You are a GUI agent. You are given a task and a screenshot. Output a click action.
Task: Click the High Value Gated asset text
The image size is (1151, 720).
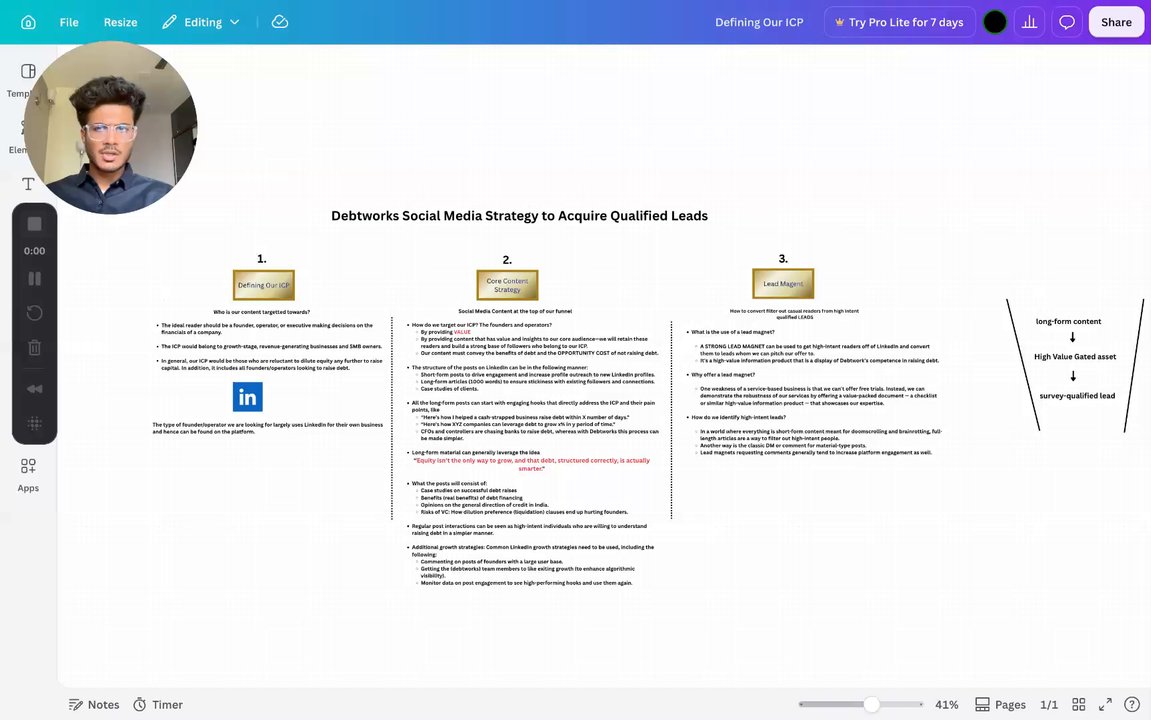[1075, 357]
